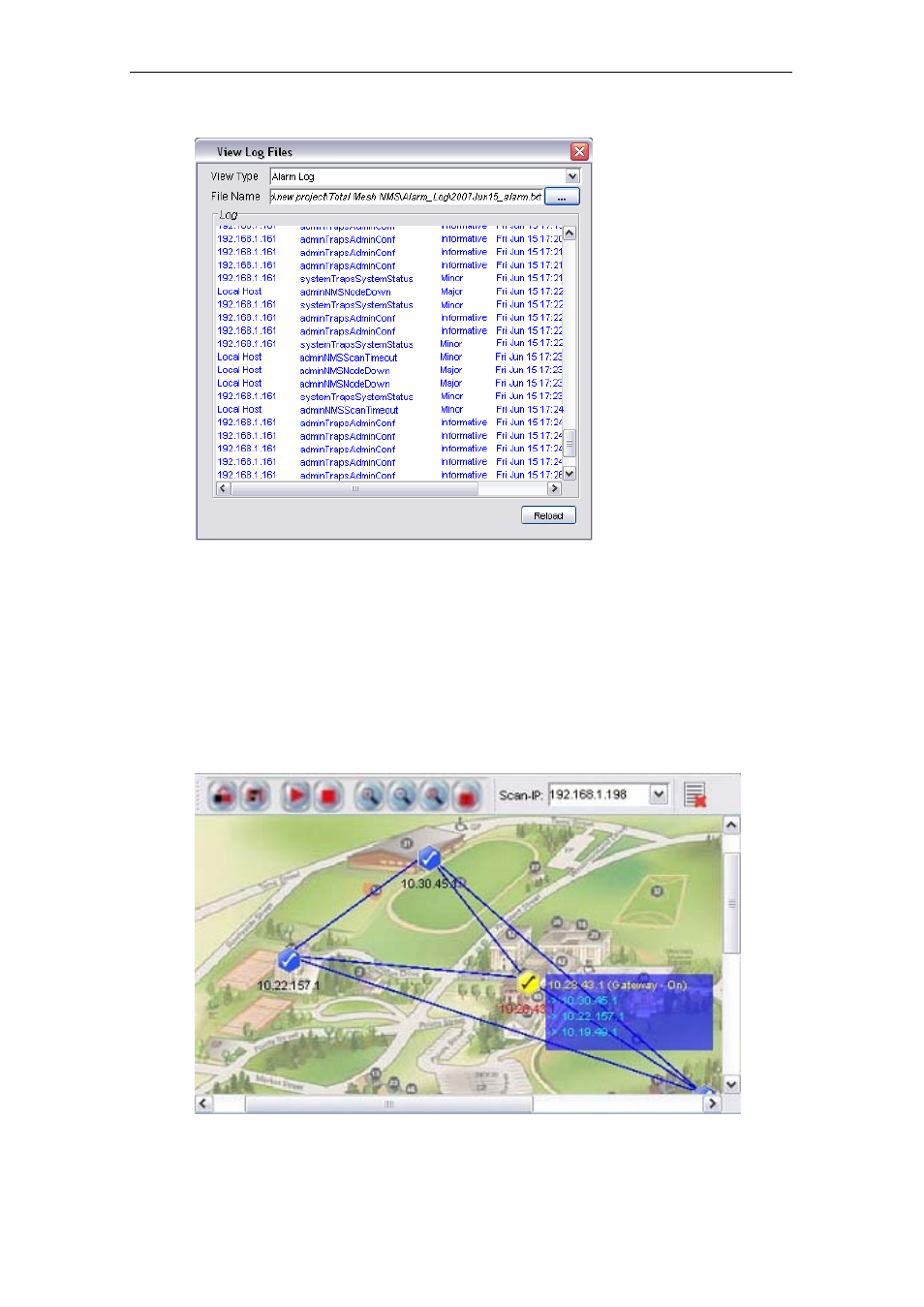Click the log list scroll left arrow
The image size is (924, 1307).
[223, 488]
